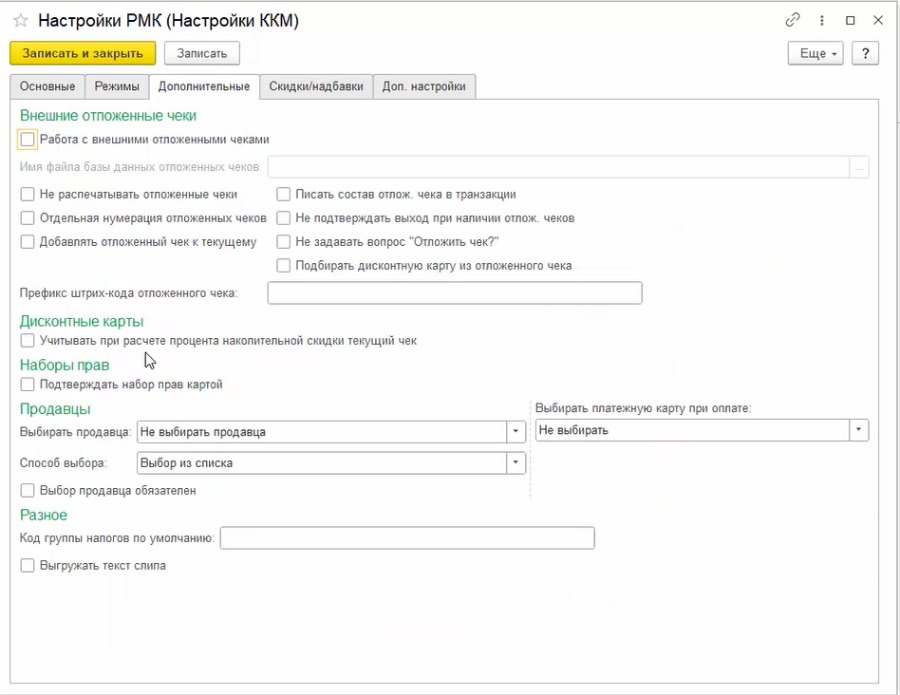Open the Еще dropdown menu
The width and height of the screenshot is (900, 695).
coord(816,53)
